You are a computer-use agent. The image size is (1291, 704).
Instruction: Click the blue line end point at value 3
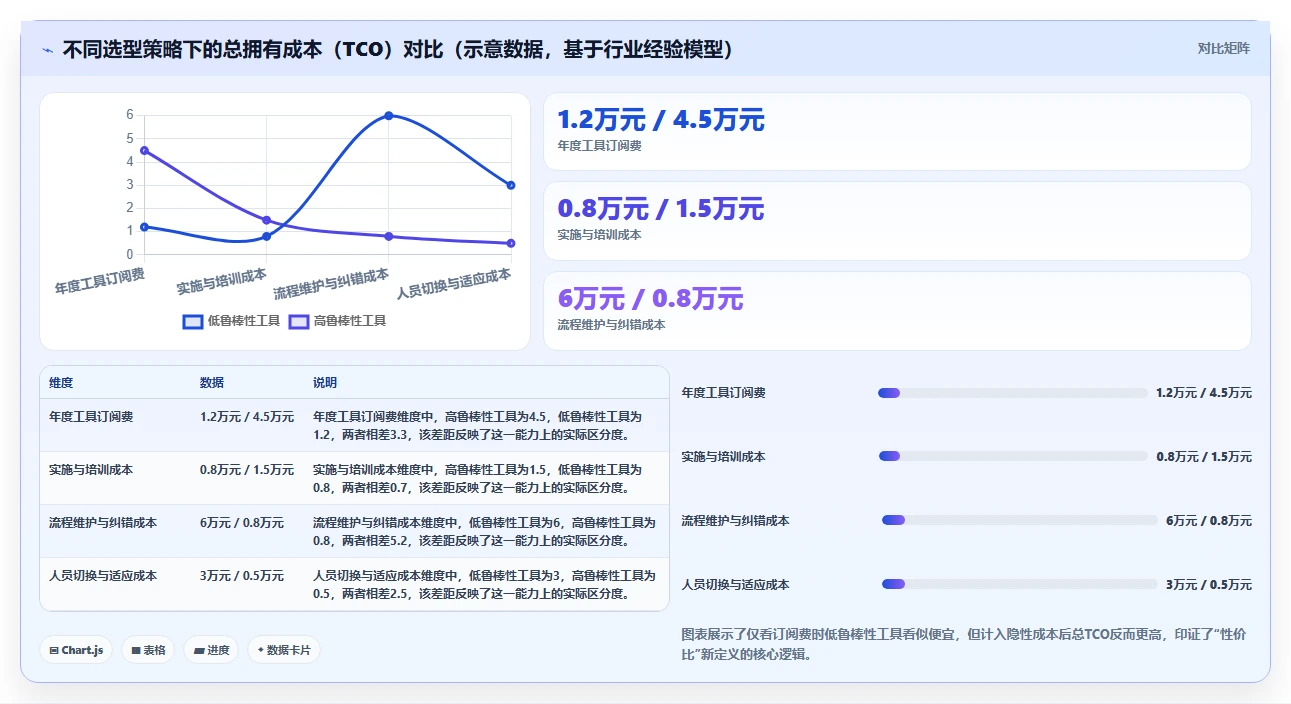point(510,185)
